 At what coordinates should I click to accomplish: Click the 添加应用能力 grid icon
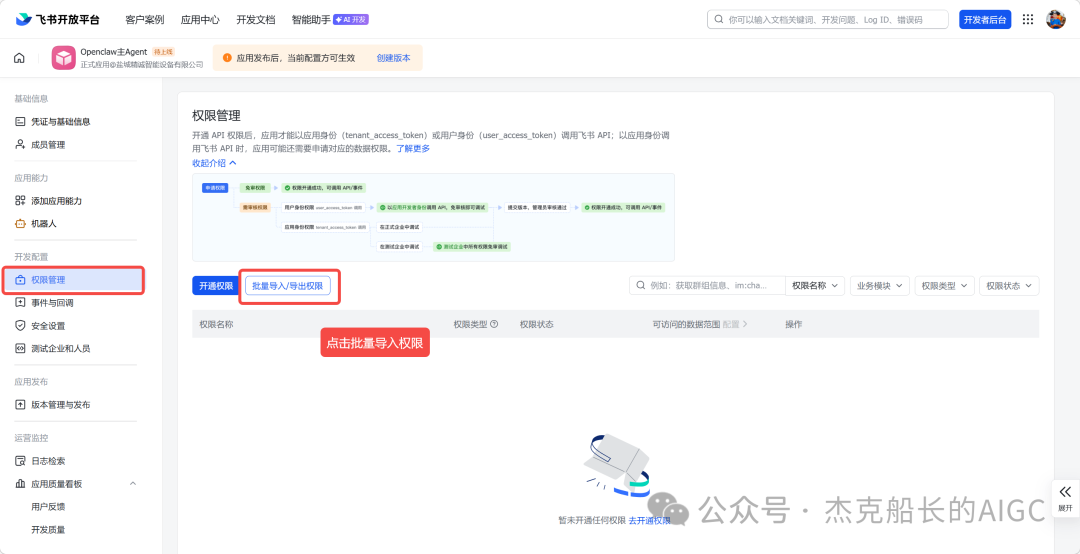click(x=20, y=201)
